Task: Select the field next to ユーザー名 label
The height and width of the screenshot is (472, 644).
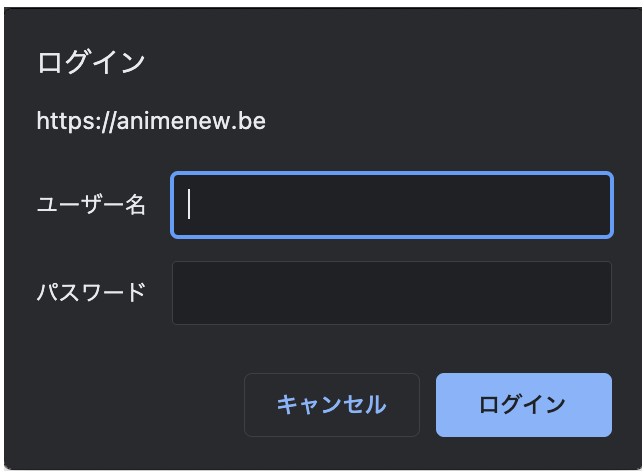Action: (392, 205)
